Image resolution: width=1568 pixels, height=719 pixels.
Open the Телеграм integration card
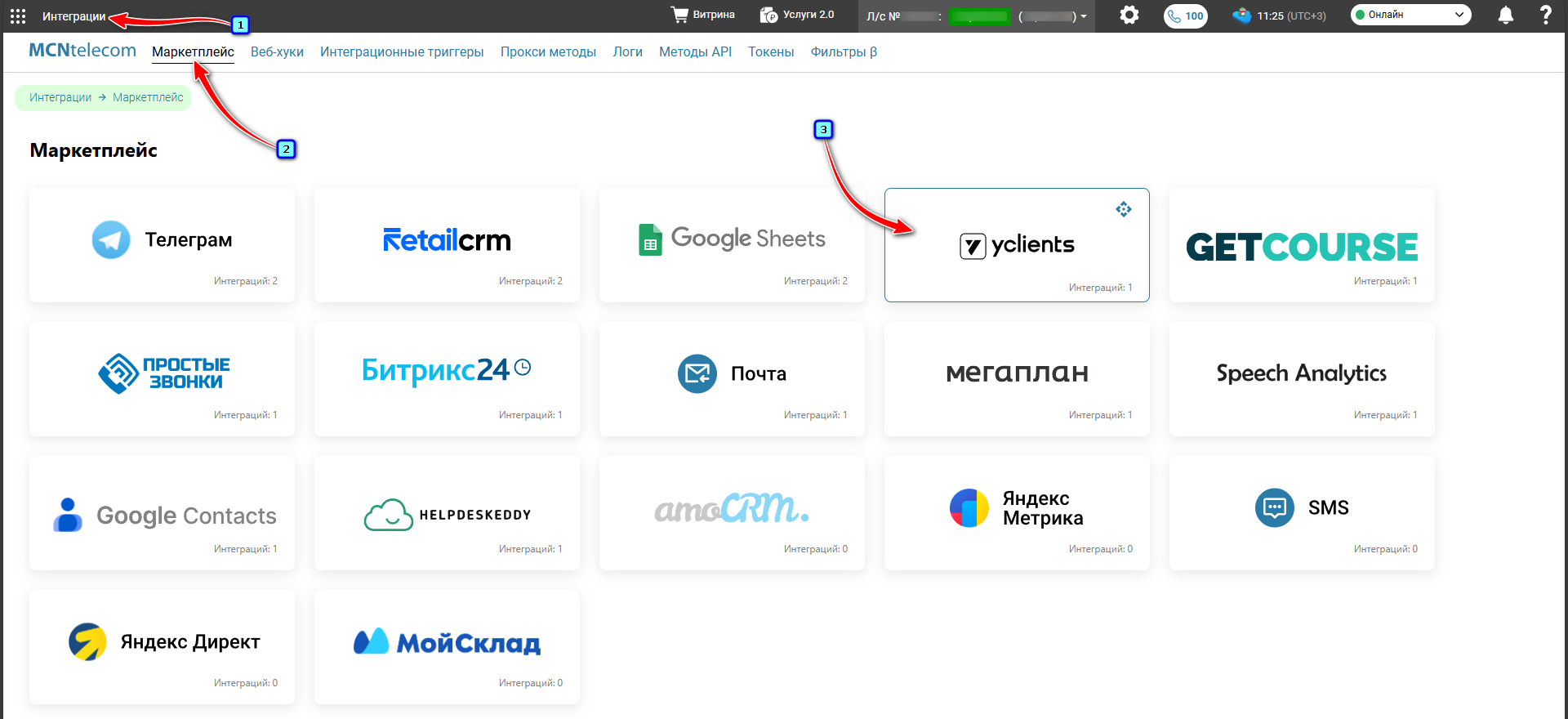162,245
